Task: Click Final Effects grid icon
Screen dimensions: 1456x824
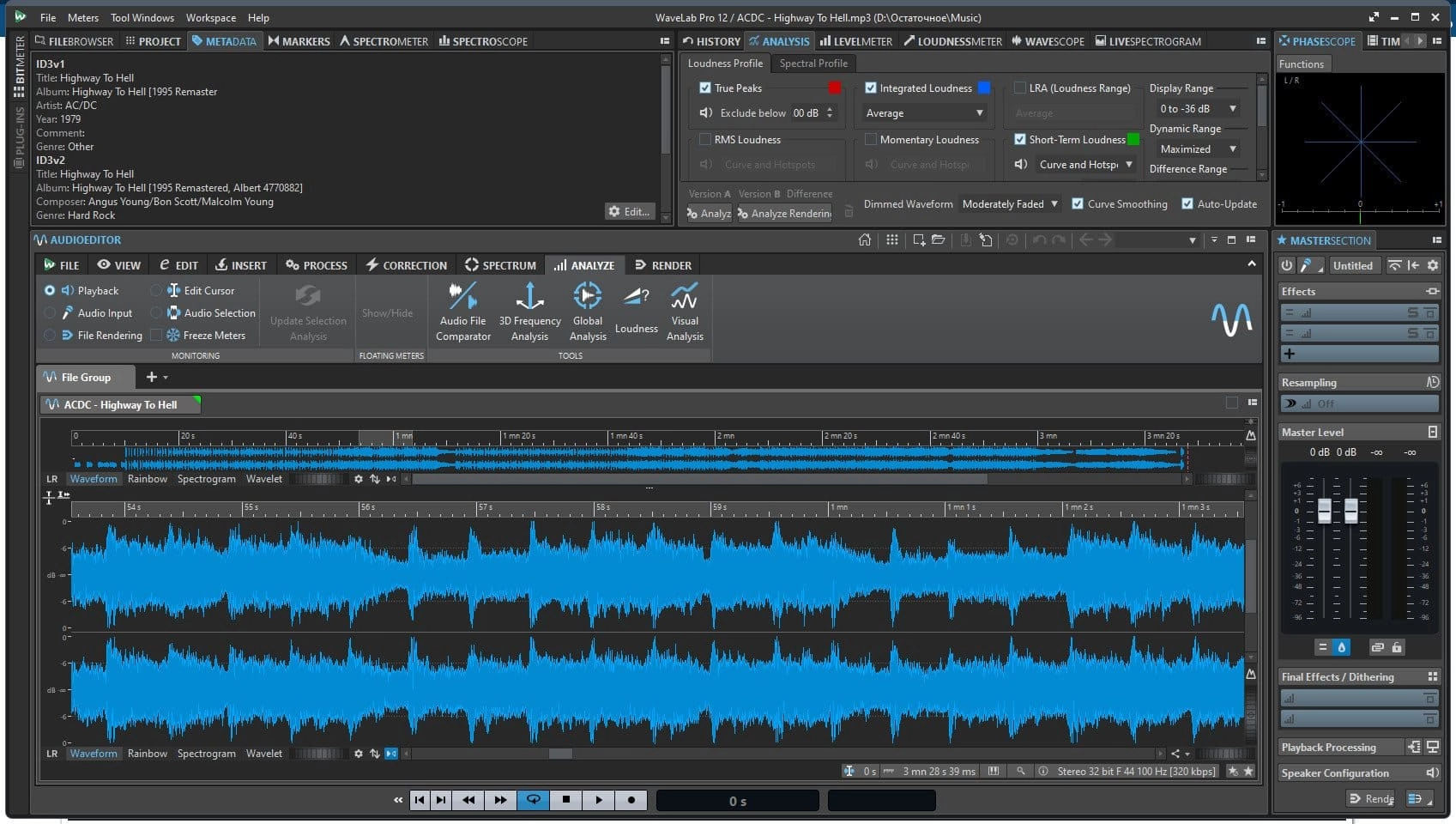Action: tap(1432, 676)
